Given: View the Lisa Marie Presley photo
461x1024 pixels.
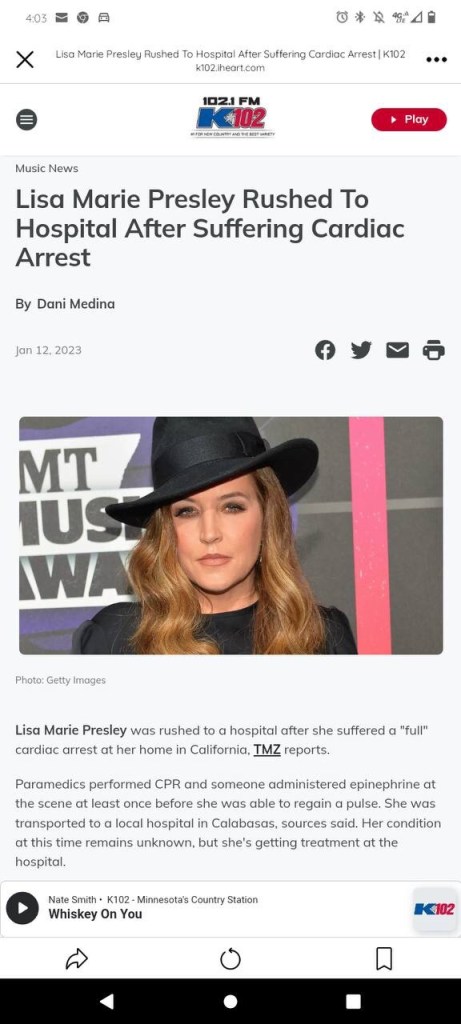Looking at the screenshot, I should pos(231,536).
